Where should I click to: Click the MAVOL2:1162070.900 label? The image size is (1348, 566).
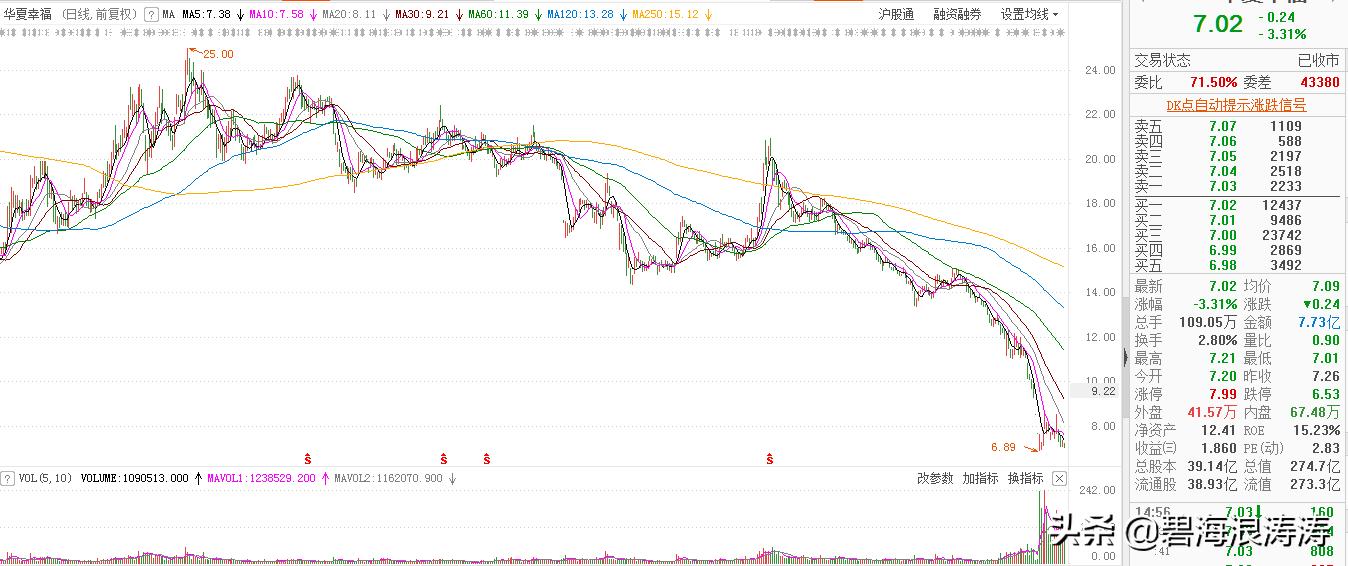tap(389, 479)
